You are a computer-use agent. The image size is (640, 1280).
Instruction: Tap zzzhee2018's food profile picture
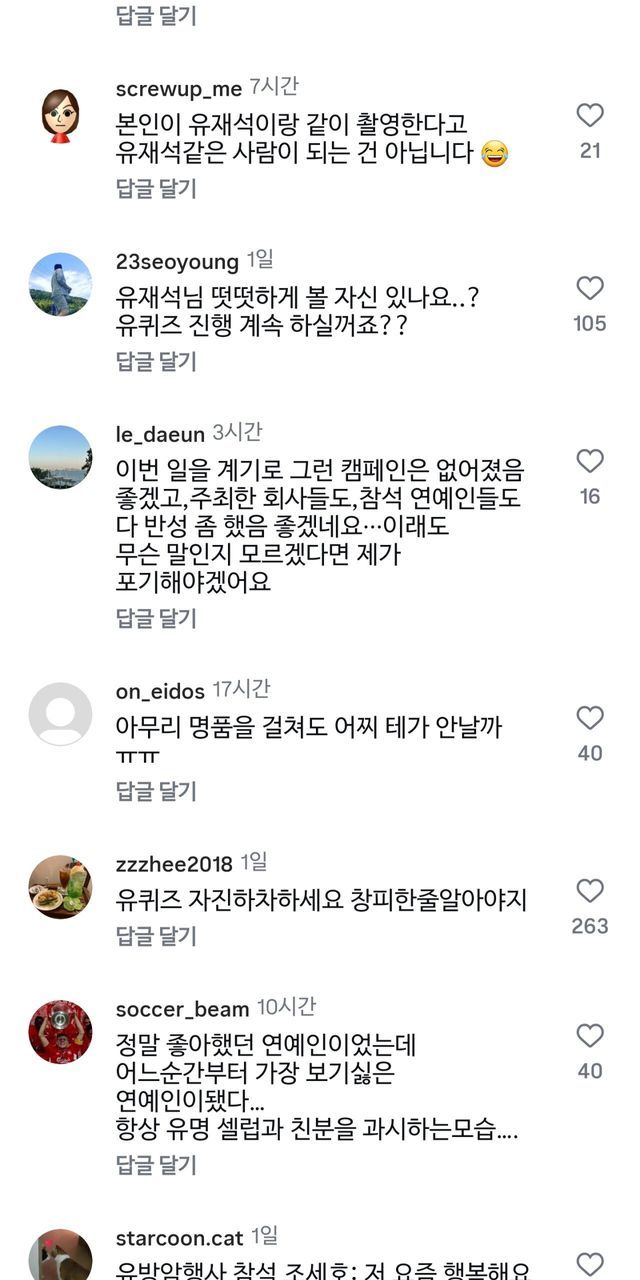point(60,887)
